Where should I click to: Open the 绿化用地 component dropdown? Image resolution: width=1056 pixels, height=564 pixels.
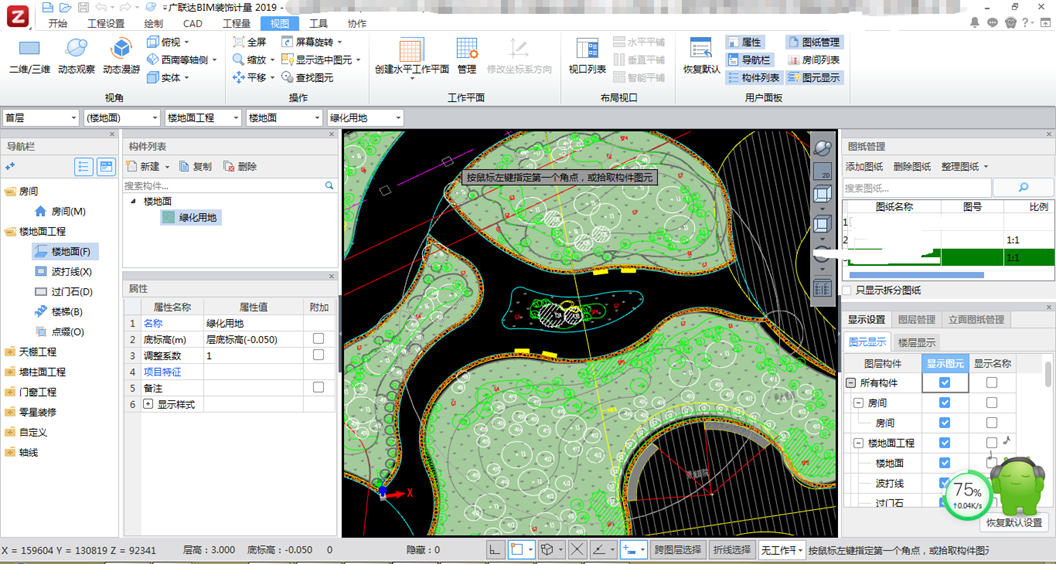pos(365,118)
